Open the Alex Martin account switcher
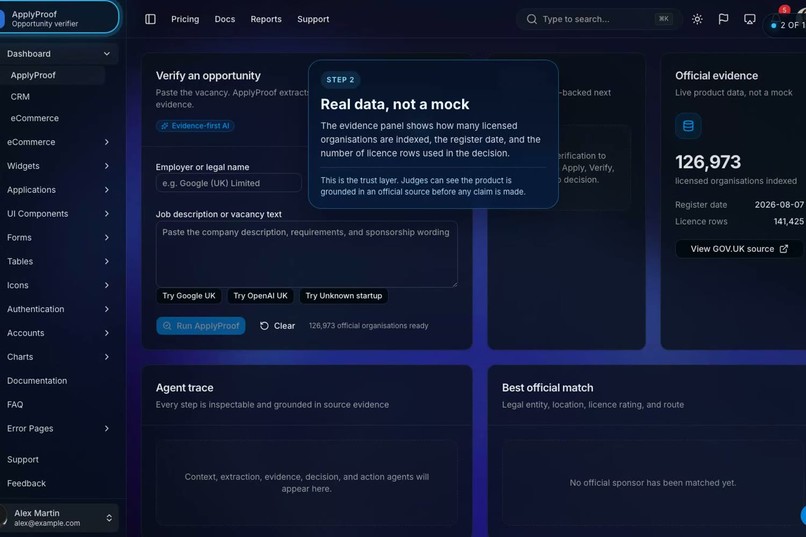 tap(59, 517)
